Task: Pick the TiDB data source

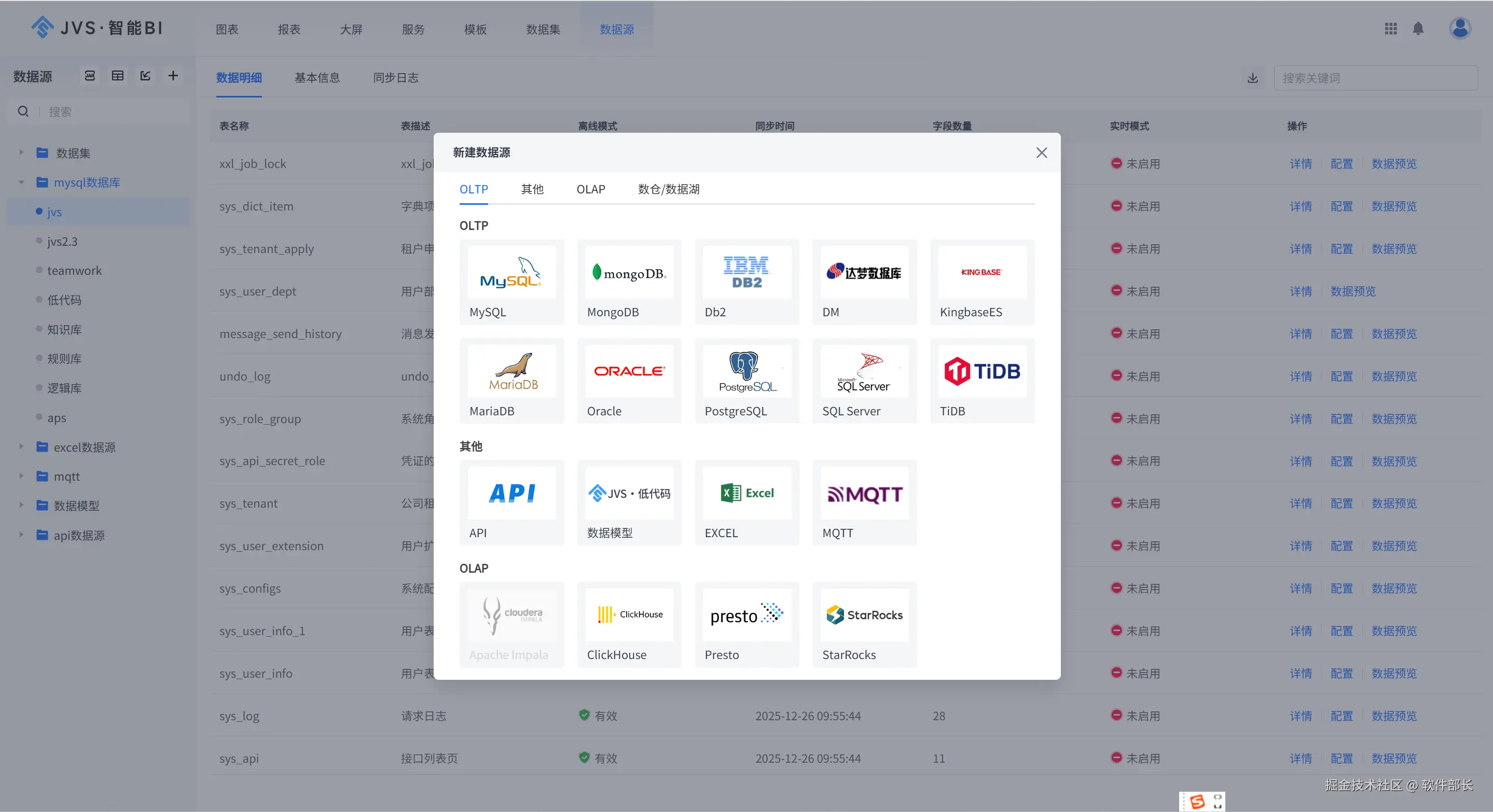Action: click(982, 381)
